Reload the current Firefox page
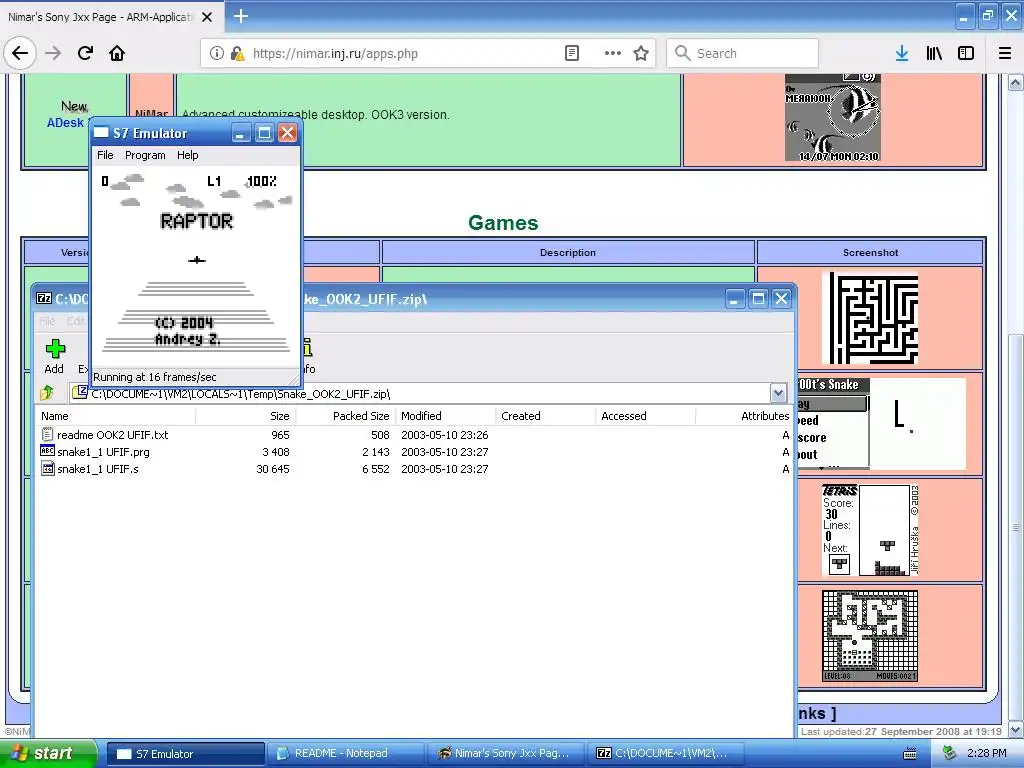 [x=85, y=53]
